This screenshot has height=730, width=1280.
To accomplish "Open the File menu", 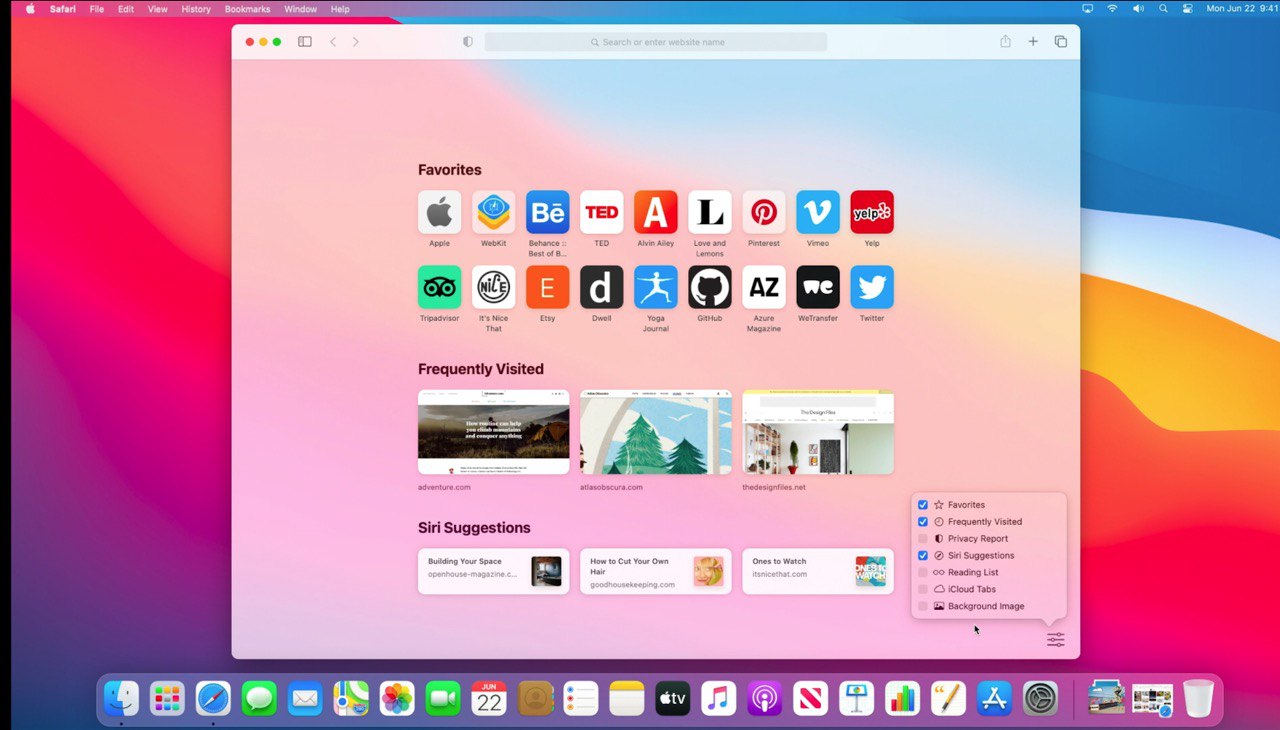I will pos(97,9).
